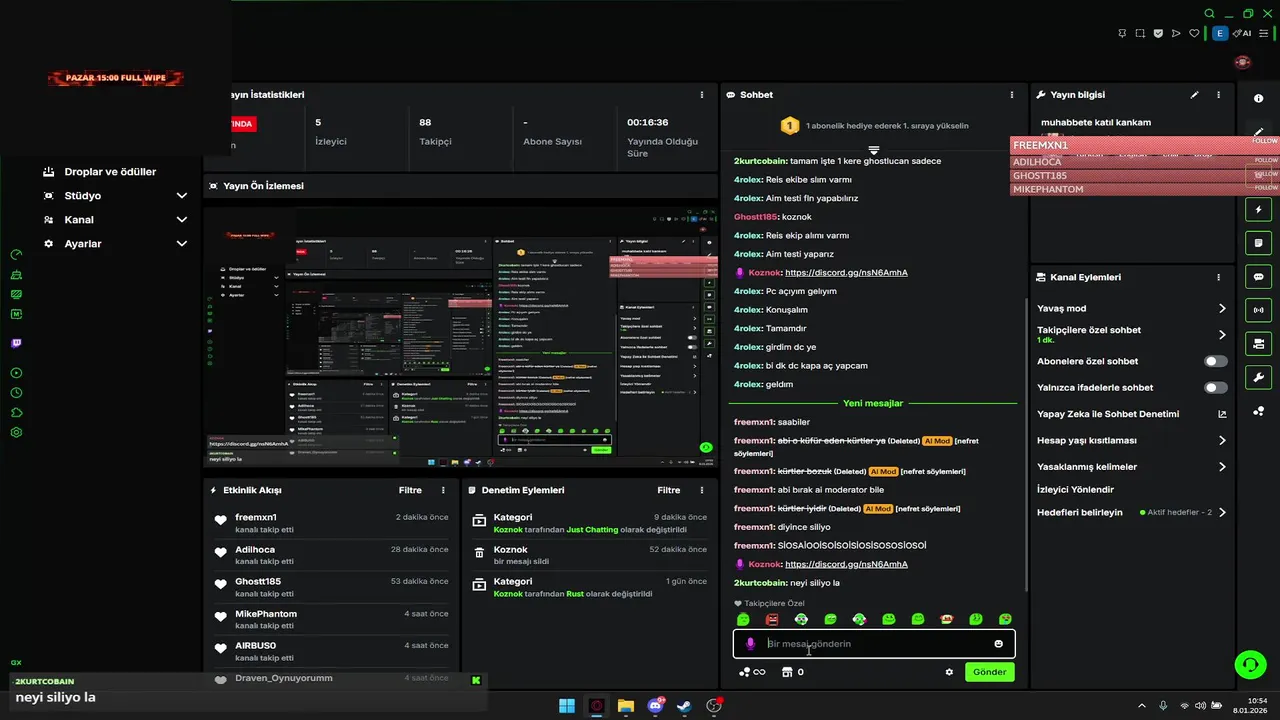
Task: Open Discord from the Windows taskbar
Action: tap(656, 706)
